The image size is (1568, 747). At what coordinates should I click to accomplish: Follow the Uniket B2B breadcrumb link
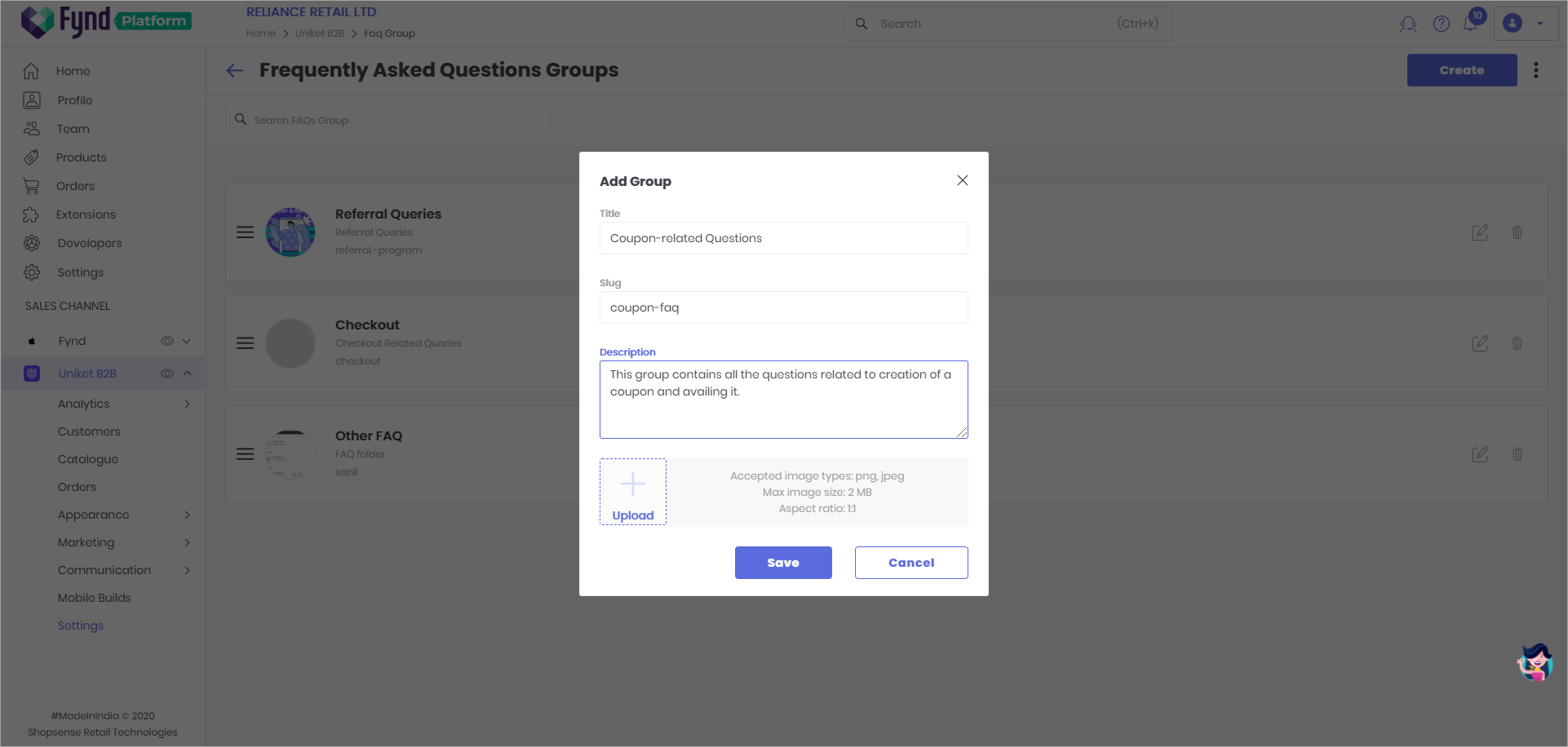pyautogui.click(x=320, y=33)
